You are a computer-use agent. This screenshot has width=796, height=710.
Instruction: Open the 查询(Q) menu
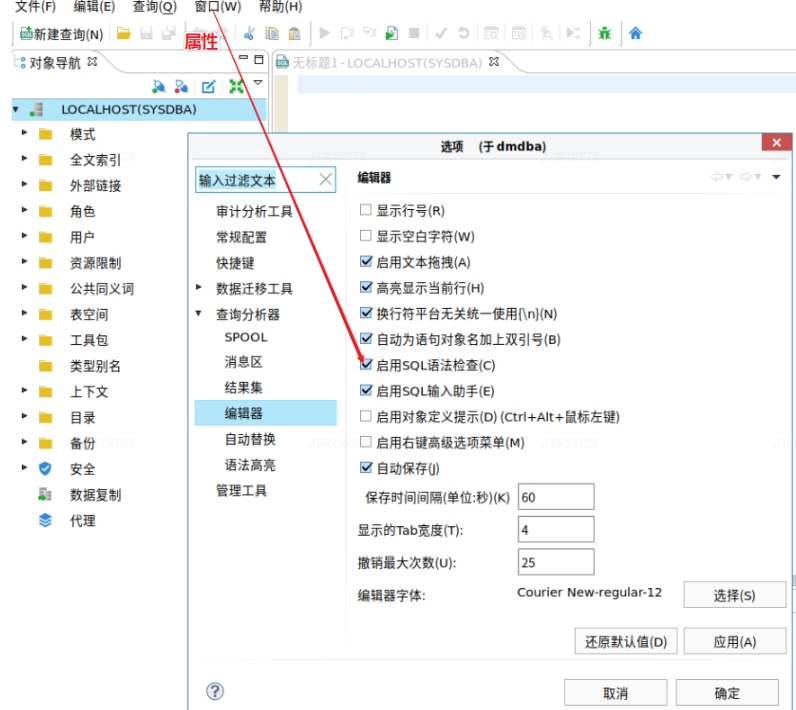tap(154, 7)
